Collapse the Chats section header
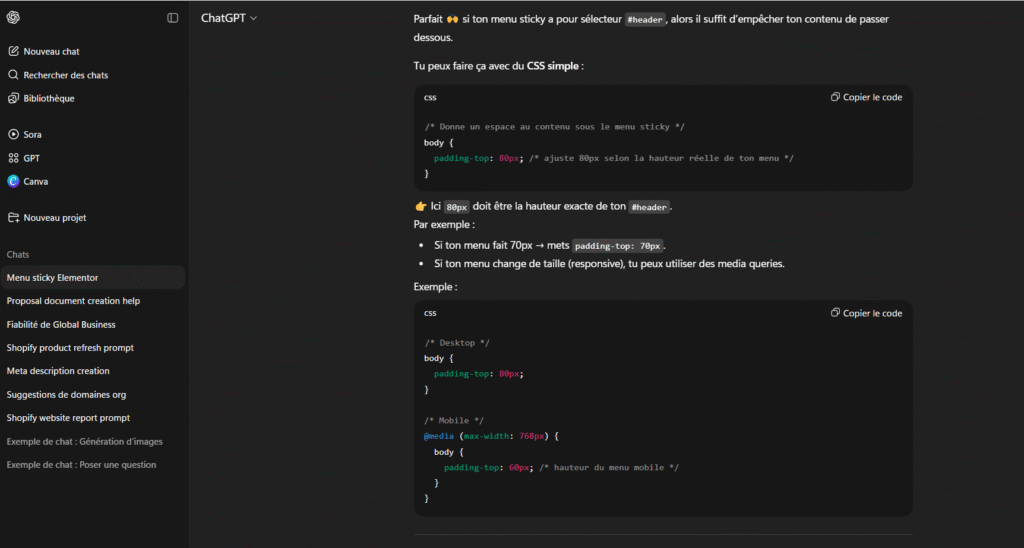1024x548 pixels. click(x=18, y=255)
